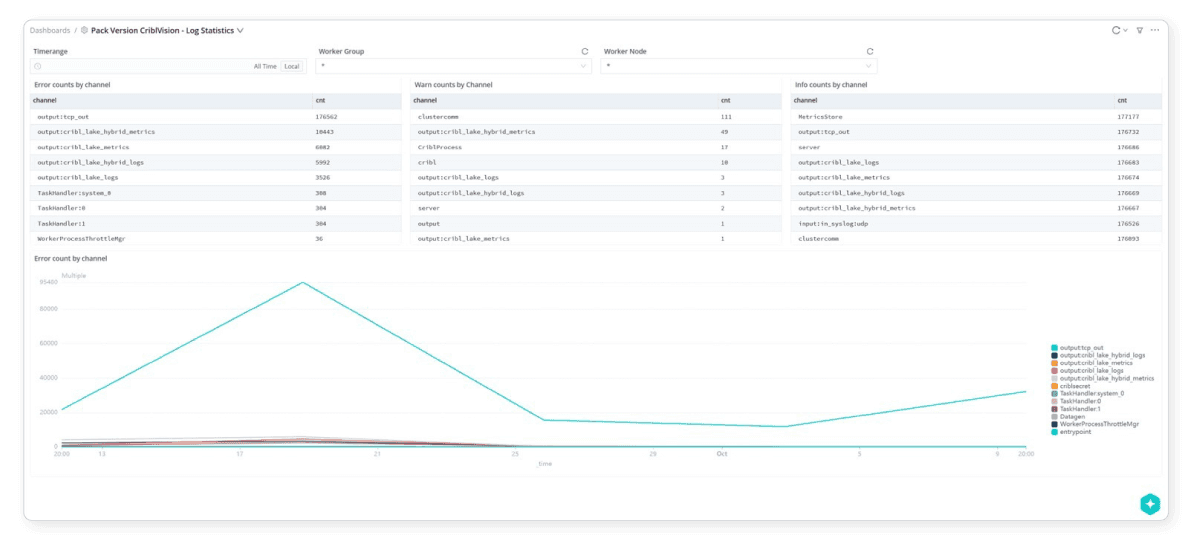The width and height of the screenshot is (1200, 550).
Task: Open the Copilot hexagon assistant icon
Action: (x=1149, y=504)
